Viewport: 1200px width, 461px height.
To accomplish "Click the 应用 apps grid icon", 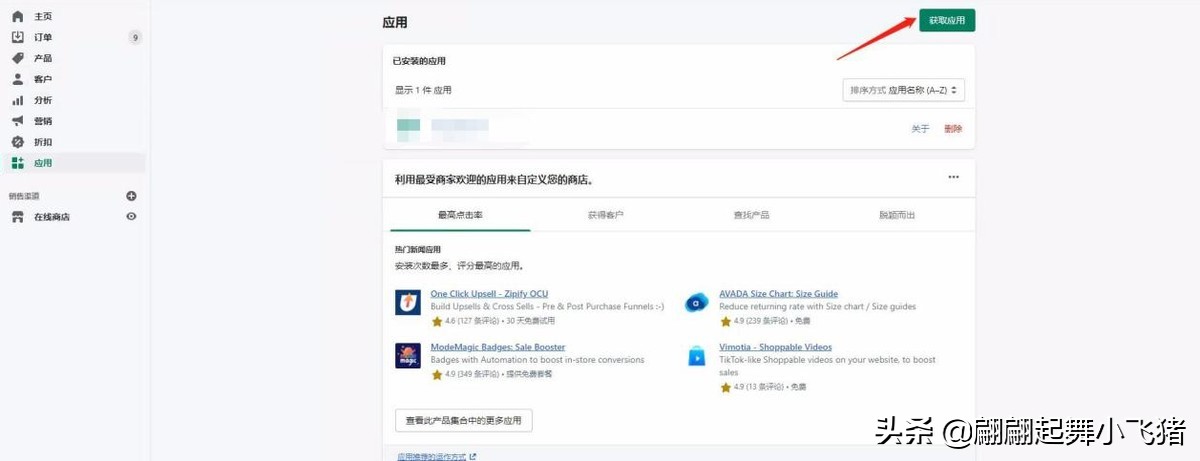I will tap(17, 163).
